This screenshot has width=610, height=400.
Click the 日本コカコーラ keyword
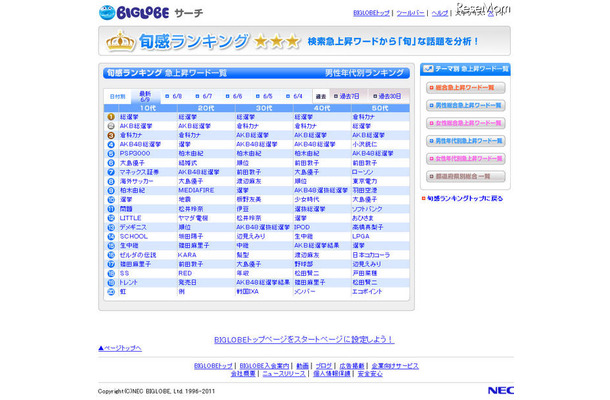point(371,255)
